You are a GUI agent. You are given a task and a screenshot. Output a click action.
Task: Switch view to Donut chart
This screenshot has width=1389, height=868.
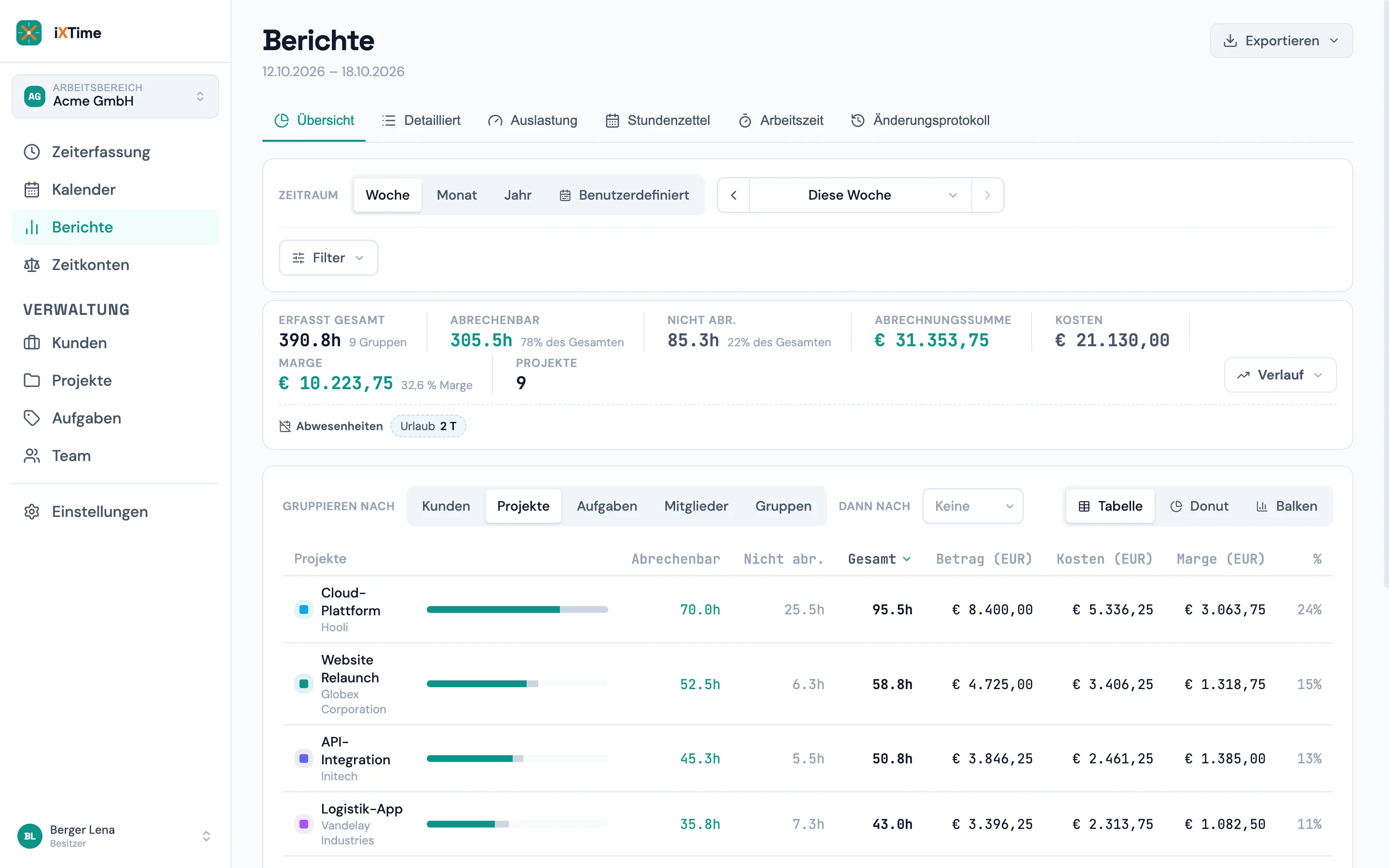[x=1199, y=506]
